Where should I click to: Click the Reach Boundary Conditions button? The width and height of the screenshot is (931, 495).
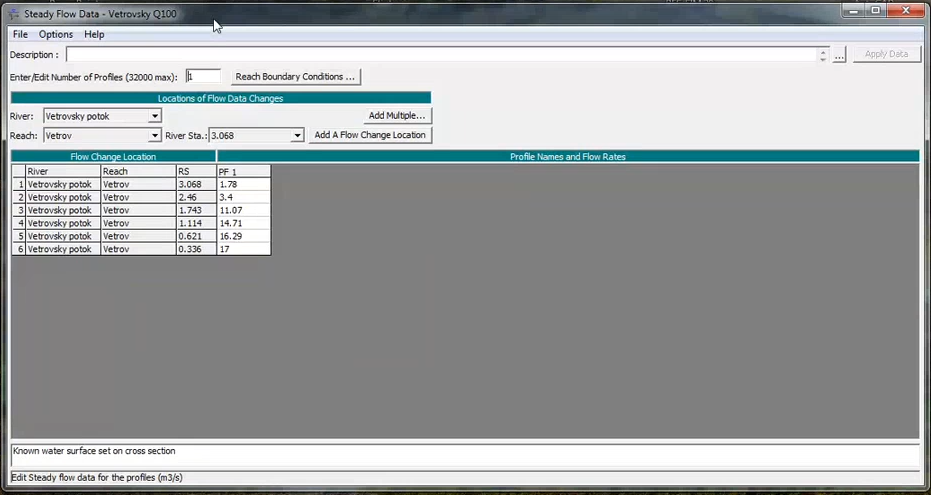click(x=295, y=77)
